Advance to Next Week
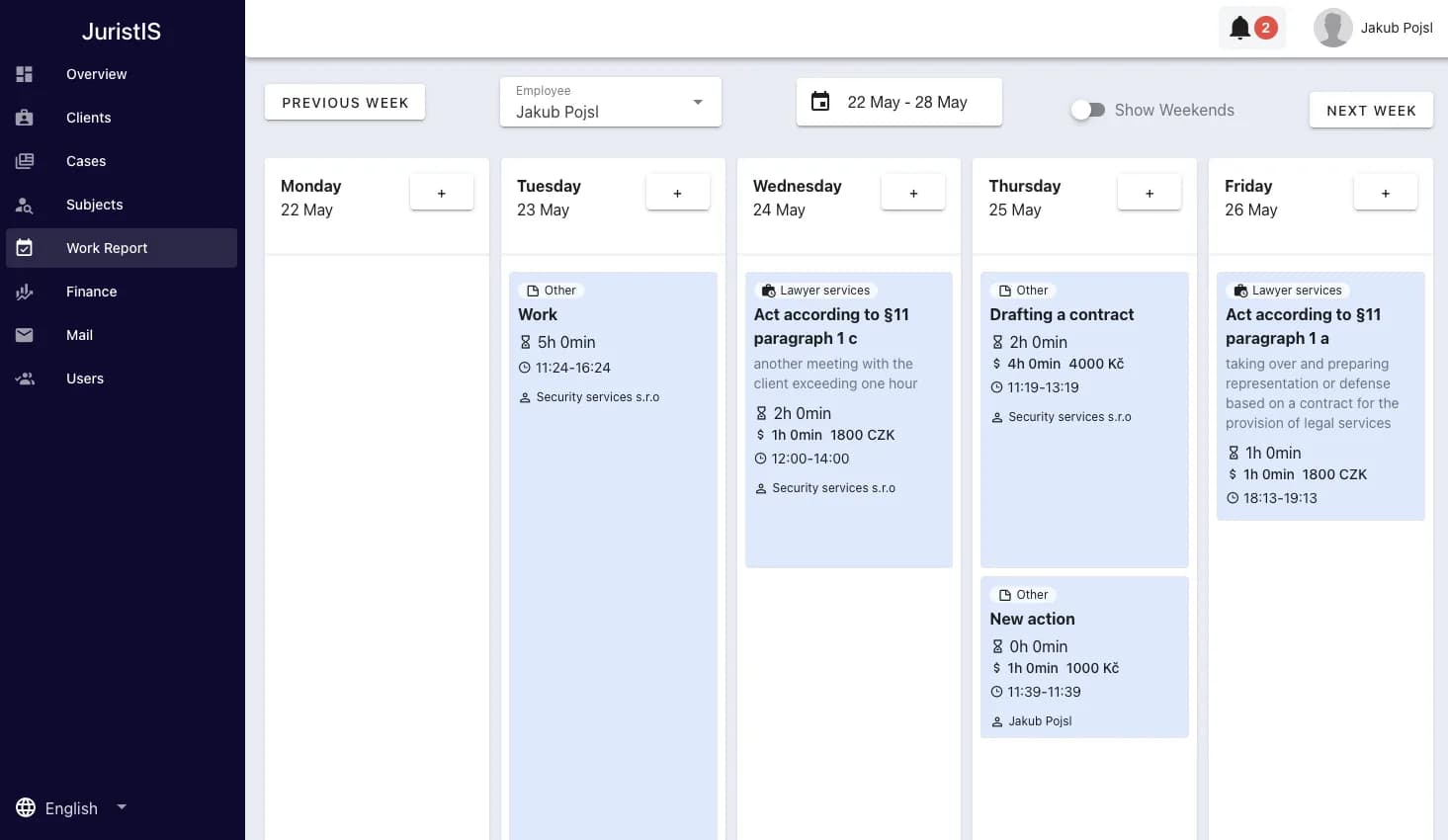The width and height of the screenshot is (1448, 840). coord(1371,111)
